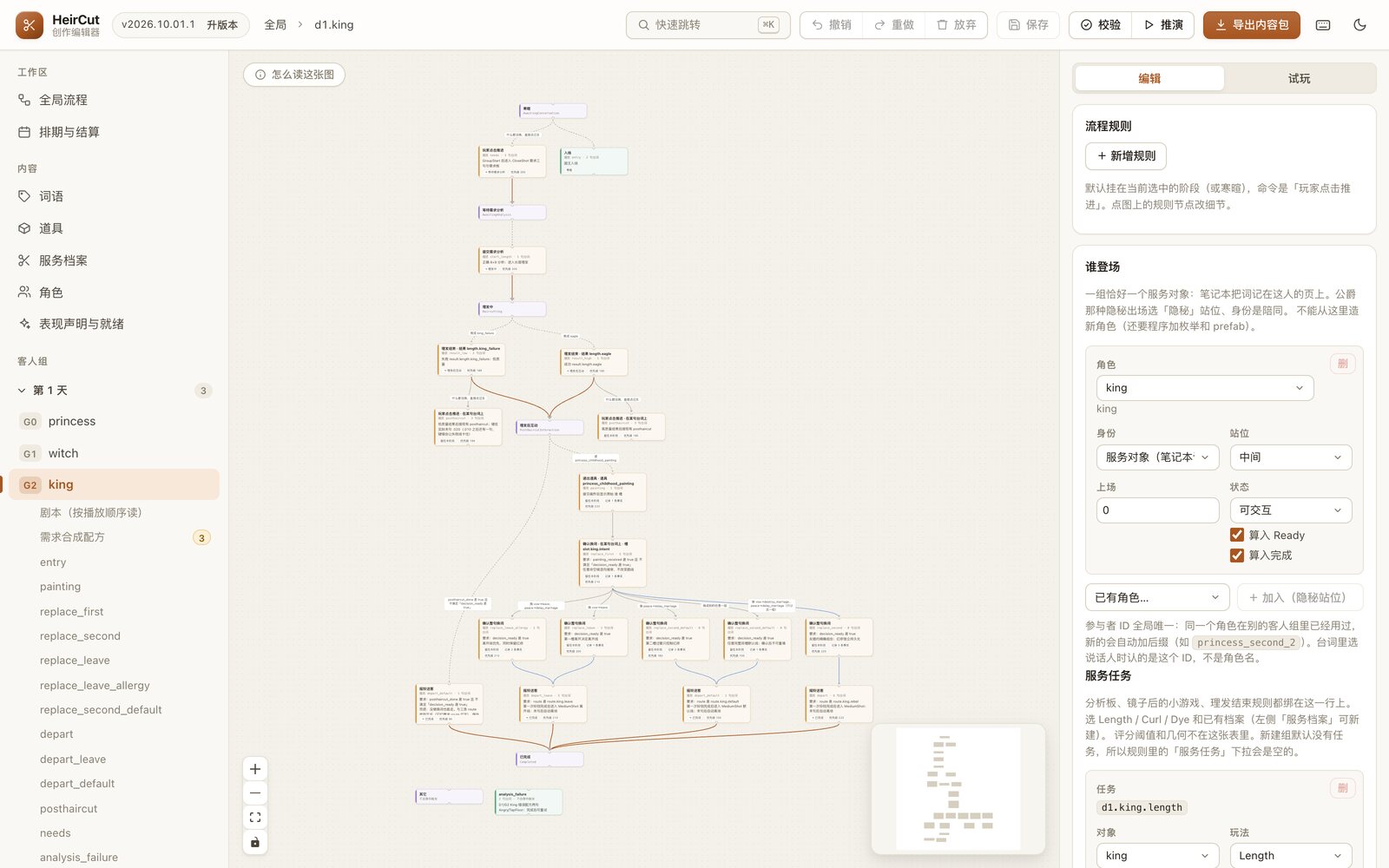Open 需求合成配方 item

[x=114, y=537]
